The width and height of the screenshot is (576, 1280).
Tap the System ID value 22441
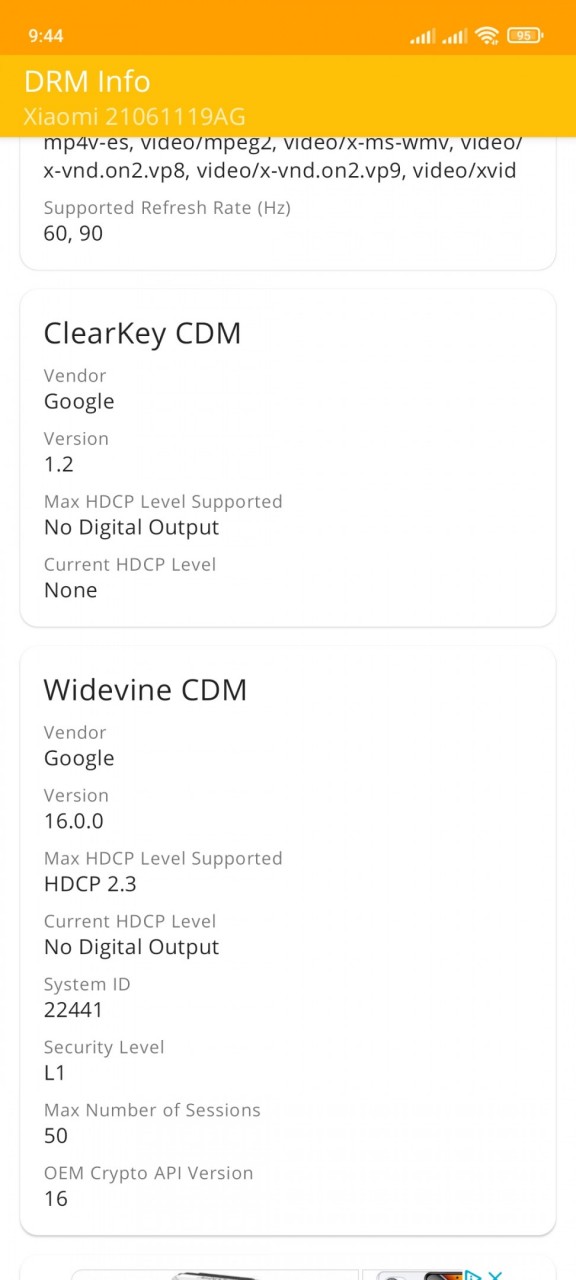73,1010
